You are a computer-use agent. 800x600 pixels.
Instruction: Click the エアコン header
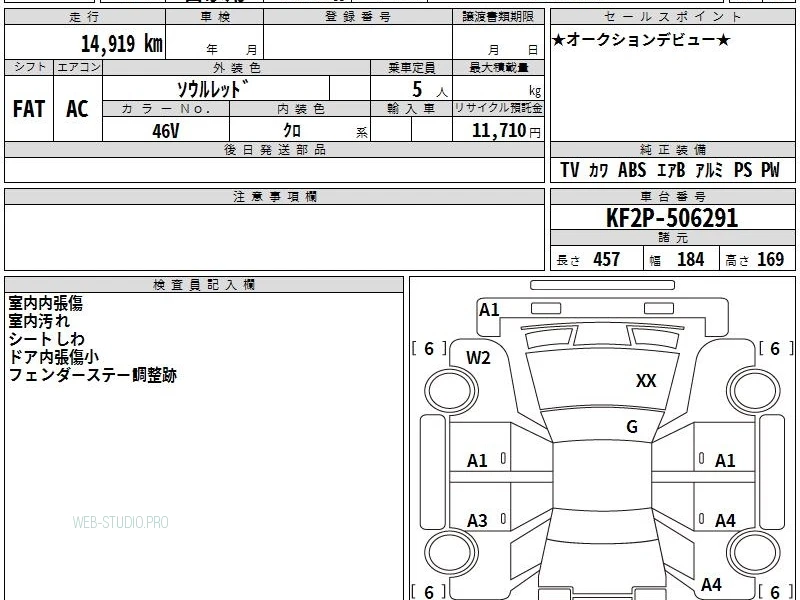[78, 67]
